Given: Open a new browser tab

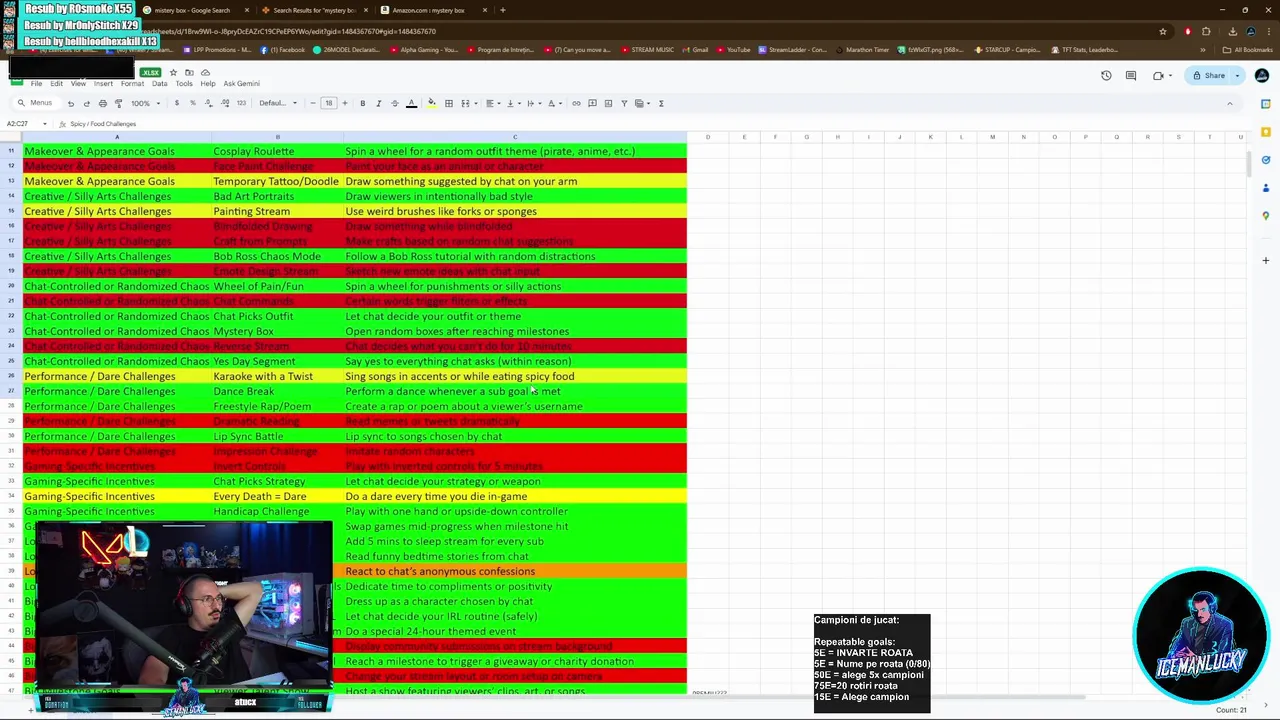Looking at the screenshot, I should (x=503, y=10).
